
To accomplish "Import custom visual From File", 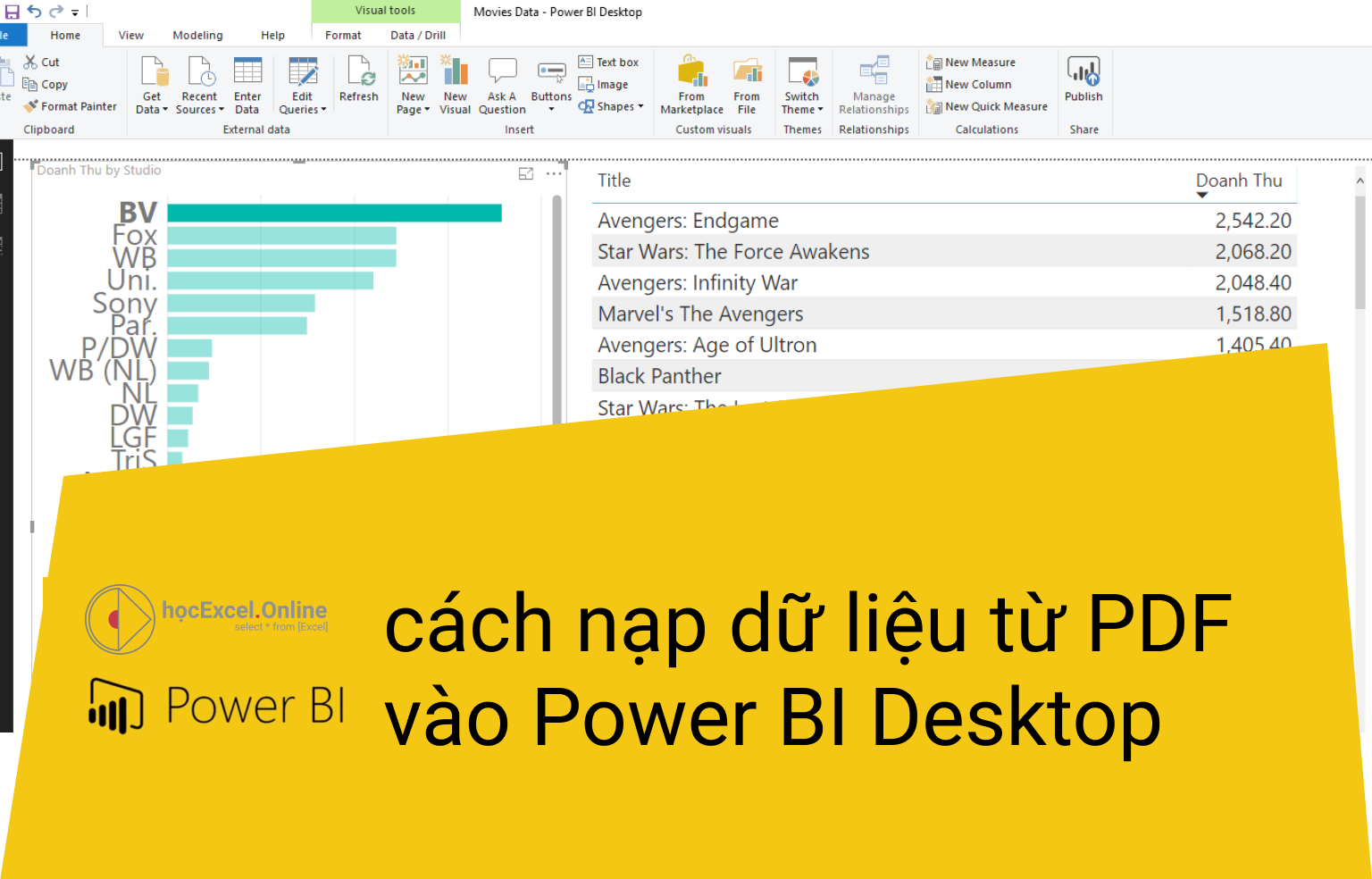I will point(747,85).
